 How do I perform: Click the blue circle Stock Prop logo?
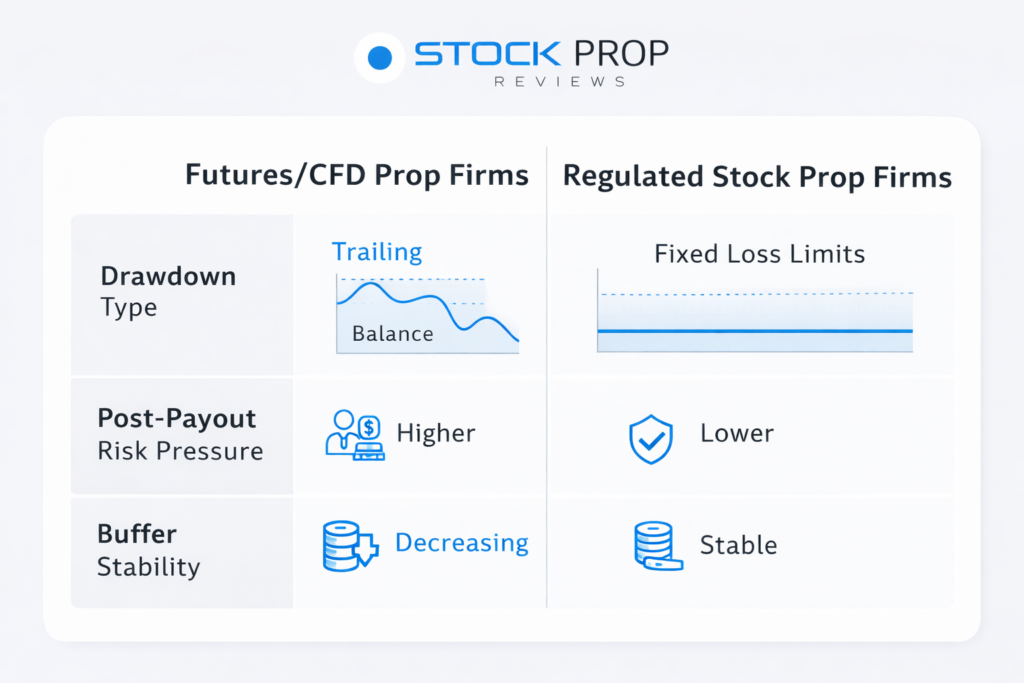coord(379,58)
